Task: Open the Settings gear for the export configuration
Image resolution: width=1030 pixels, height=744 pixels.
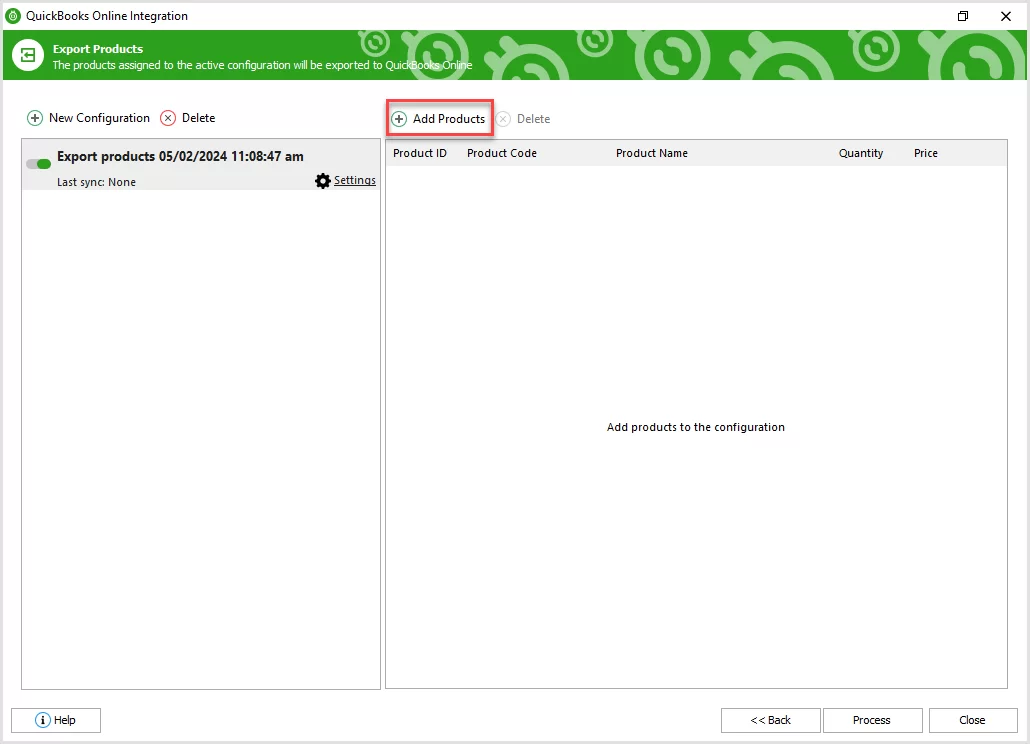Action: 322,181
